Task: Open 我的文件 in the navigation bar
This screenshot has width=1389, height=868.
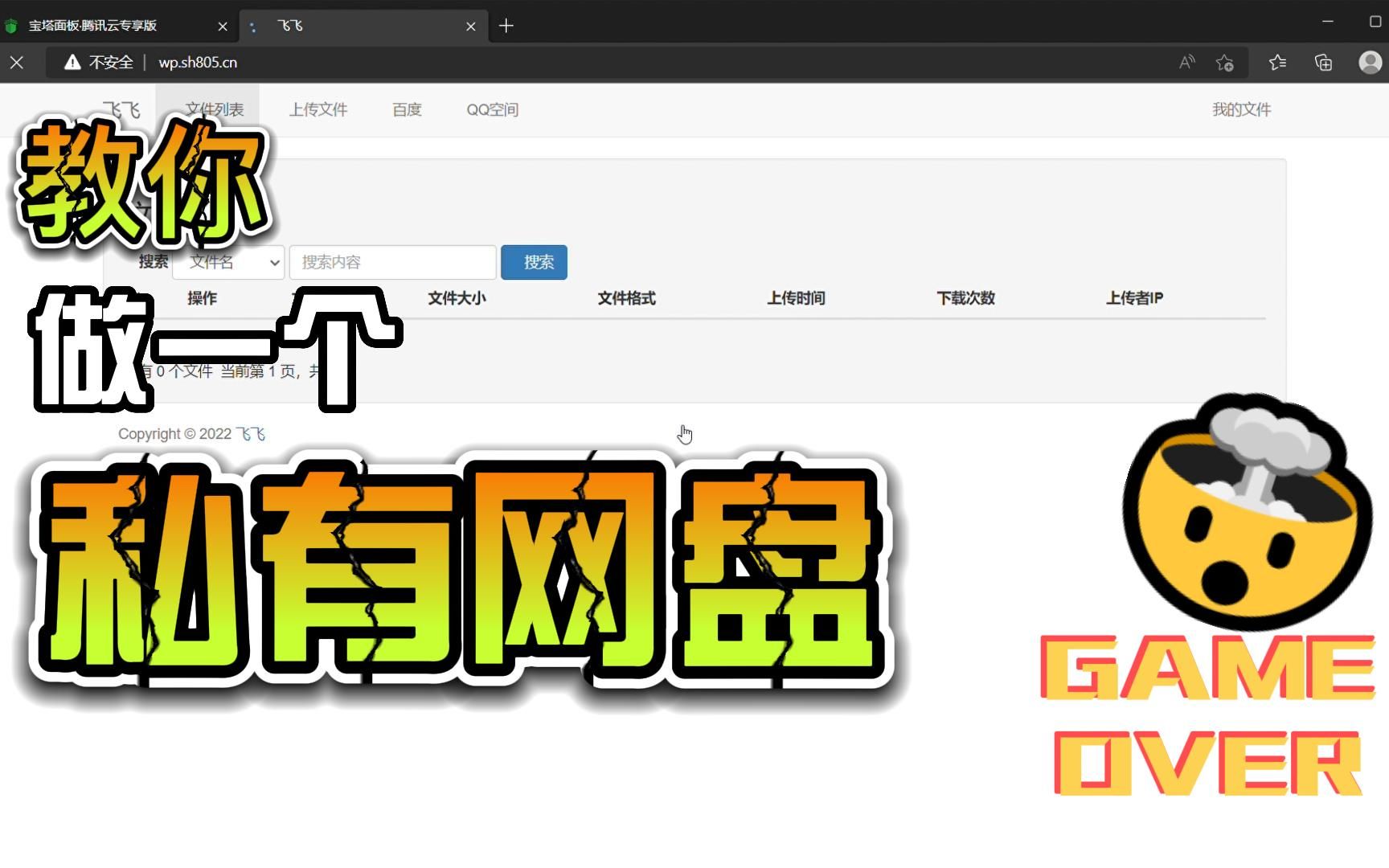Action: click(1241, 109)
